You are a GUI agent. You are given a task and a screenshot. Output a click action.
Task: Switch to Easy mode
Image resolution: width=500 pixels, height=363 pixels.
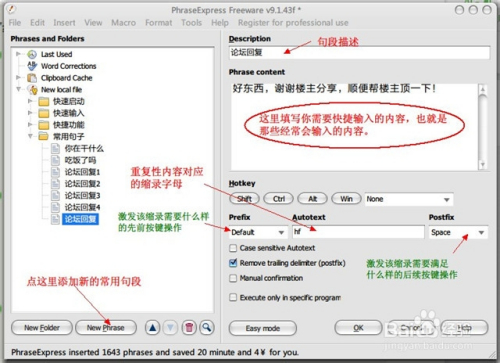(263, 328)
